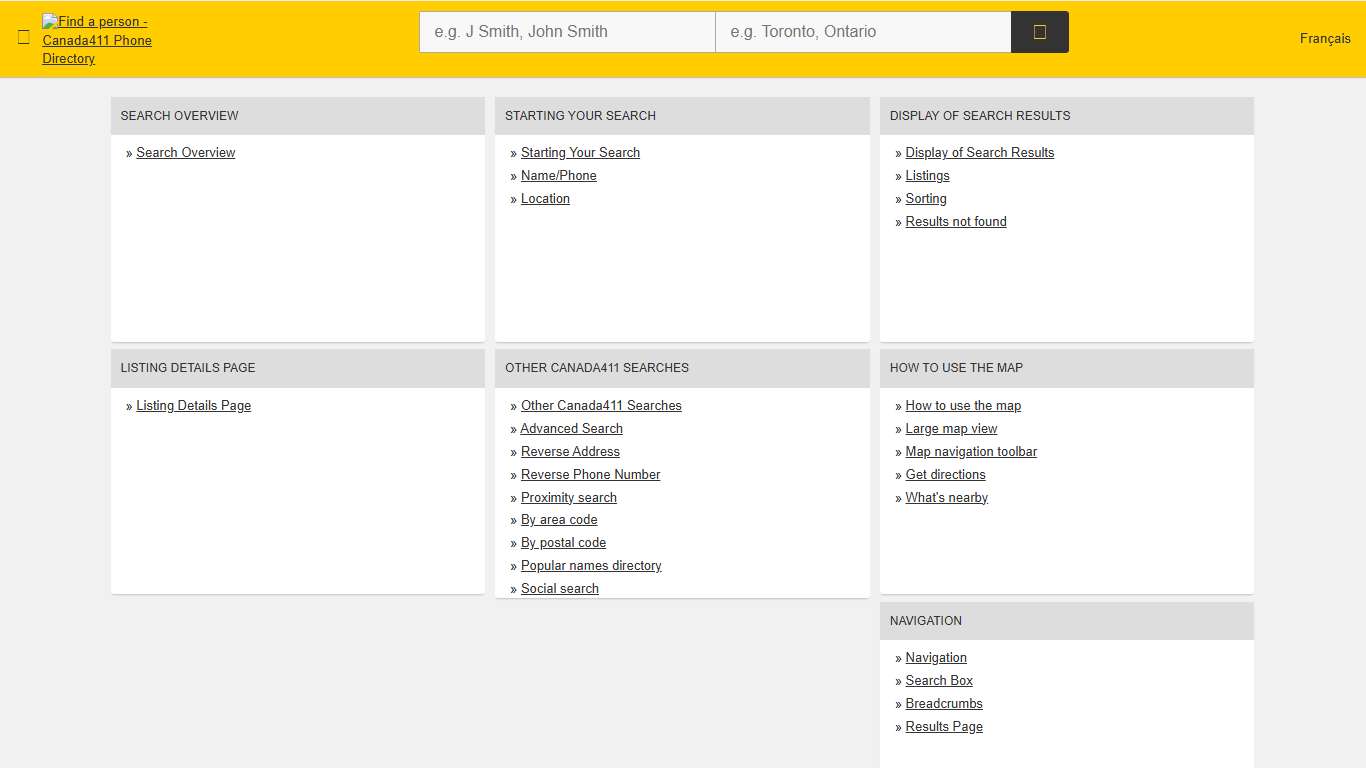Click the Breadcrumbs link under Navigation
The width and height of the screenshot is (1366, 768).
pyautogui.click(x=944, y=703)
